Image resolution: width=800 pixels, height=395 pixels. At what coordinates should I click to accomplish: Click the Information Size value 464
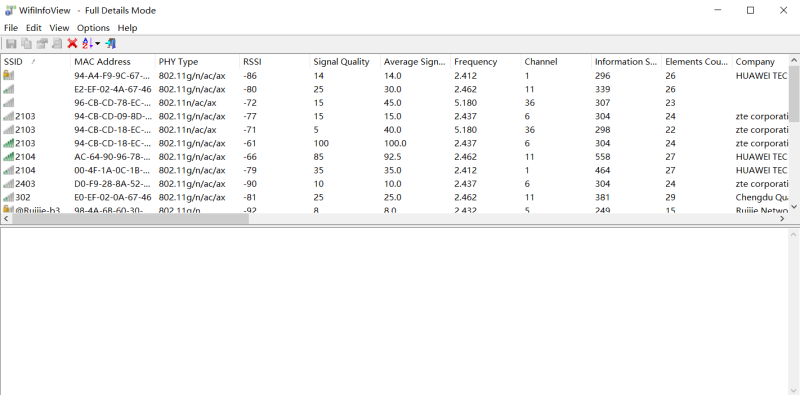(x=603, y=170)
